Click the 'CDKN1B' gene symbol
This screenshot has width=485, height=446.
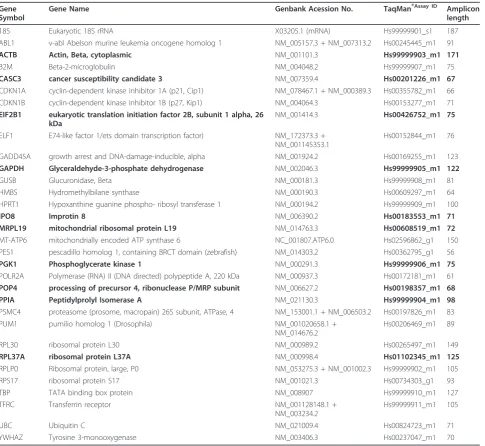[13, 103]
